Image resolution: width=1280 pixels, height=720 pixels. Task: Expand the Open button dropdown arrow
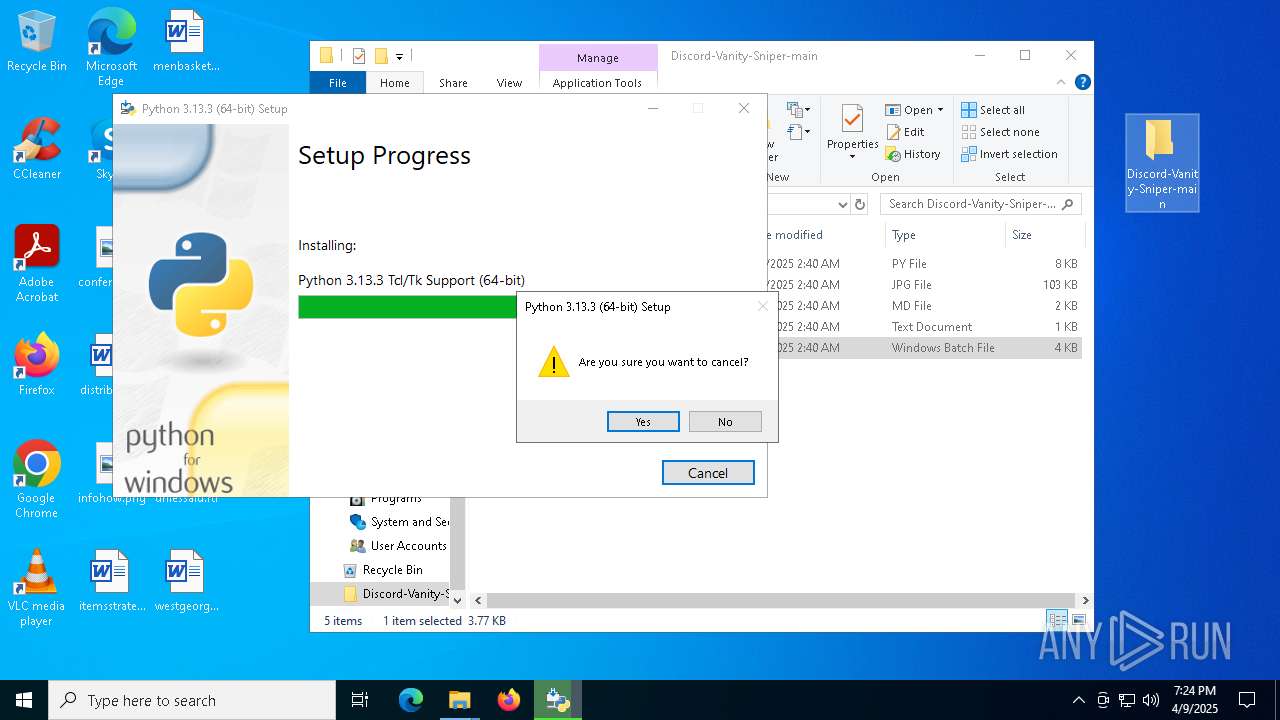(x=940, y=110)
